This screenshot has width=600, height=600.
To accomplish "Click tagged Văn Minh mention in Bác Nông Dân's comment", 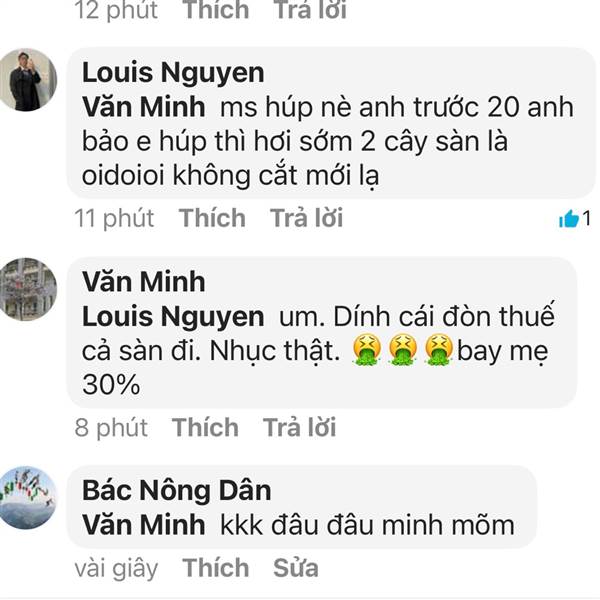I will pos(143,525).
